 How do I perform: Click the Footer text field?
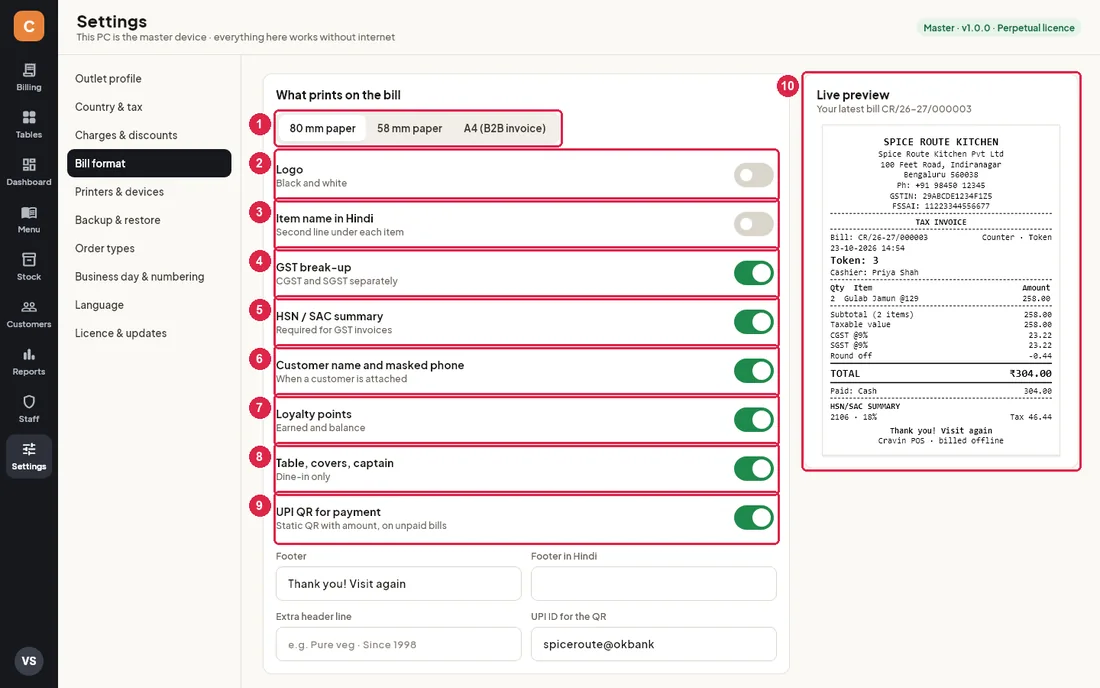click(x=398, y=584)
